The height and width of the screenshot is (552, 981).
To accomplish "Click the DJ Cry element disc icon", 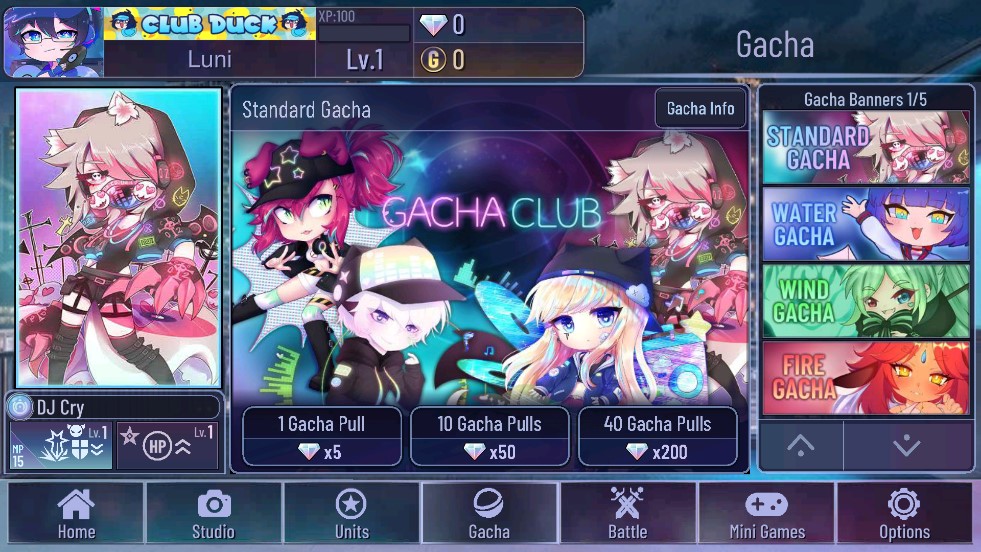I will point(20,407).
